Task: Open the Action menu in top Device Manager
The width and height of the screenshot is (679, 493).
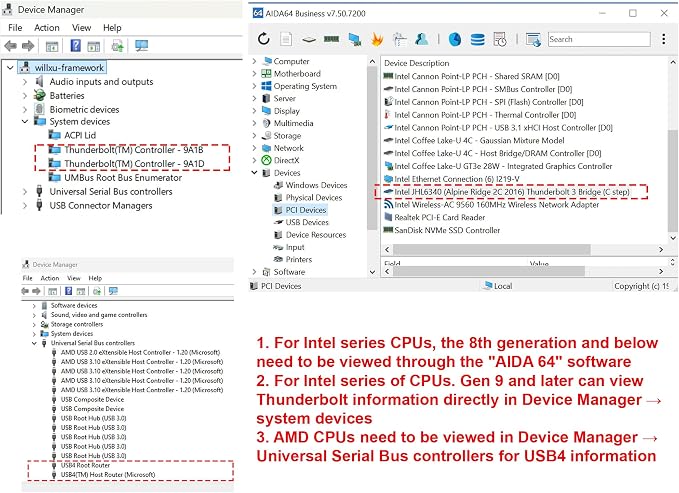Action: 47,28
